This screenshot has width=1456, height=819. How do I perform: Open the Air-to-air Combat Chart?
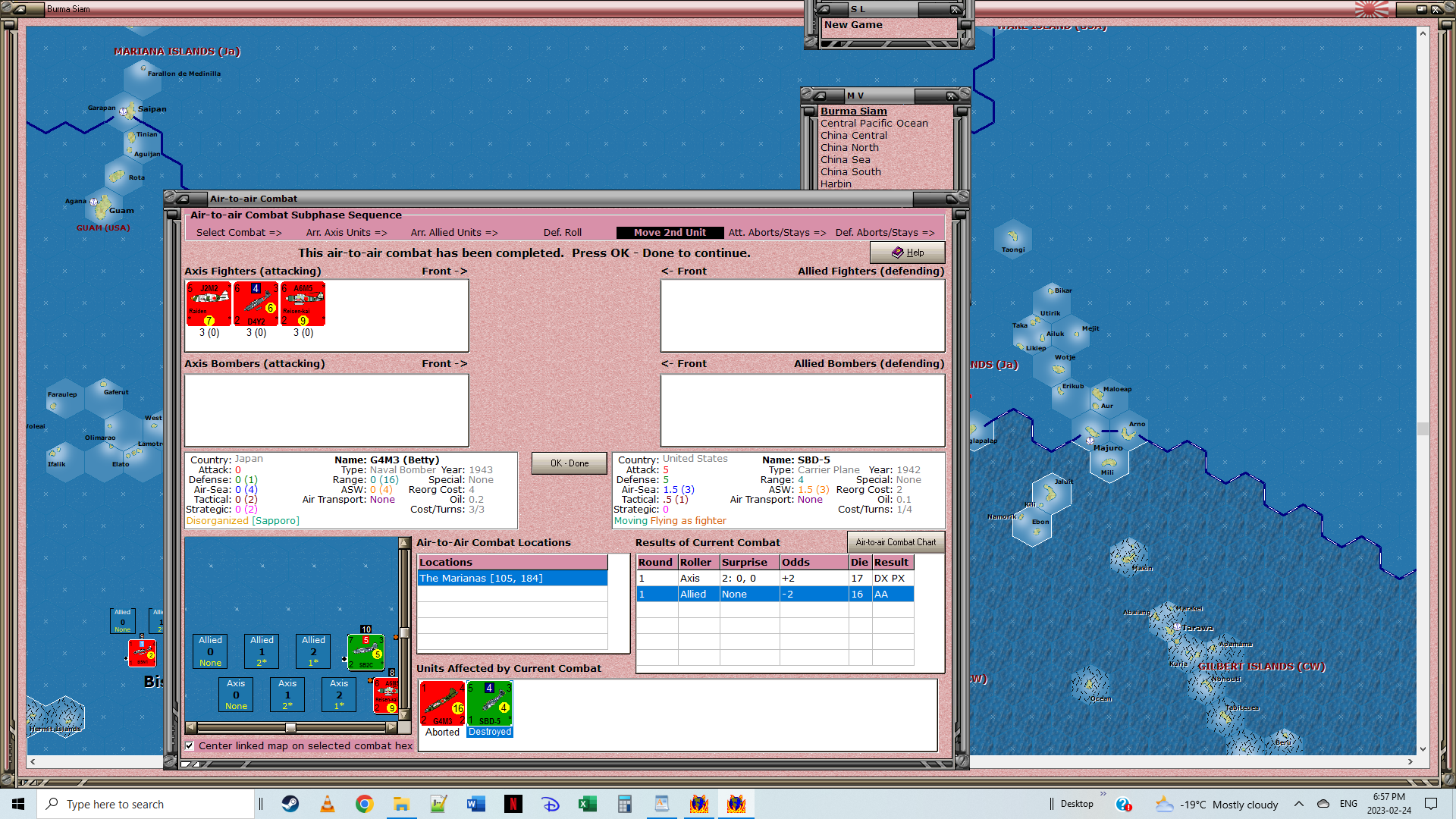[x=896, y=542]
